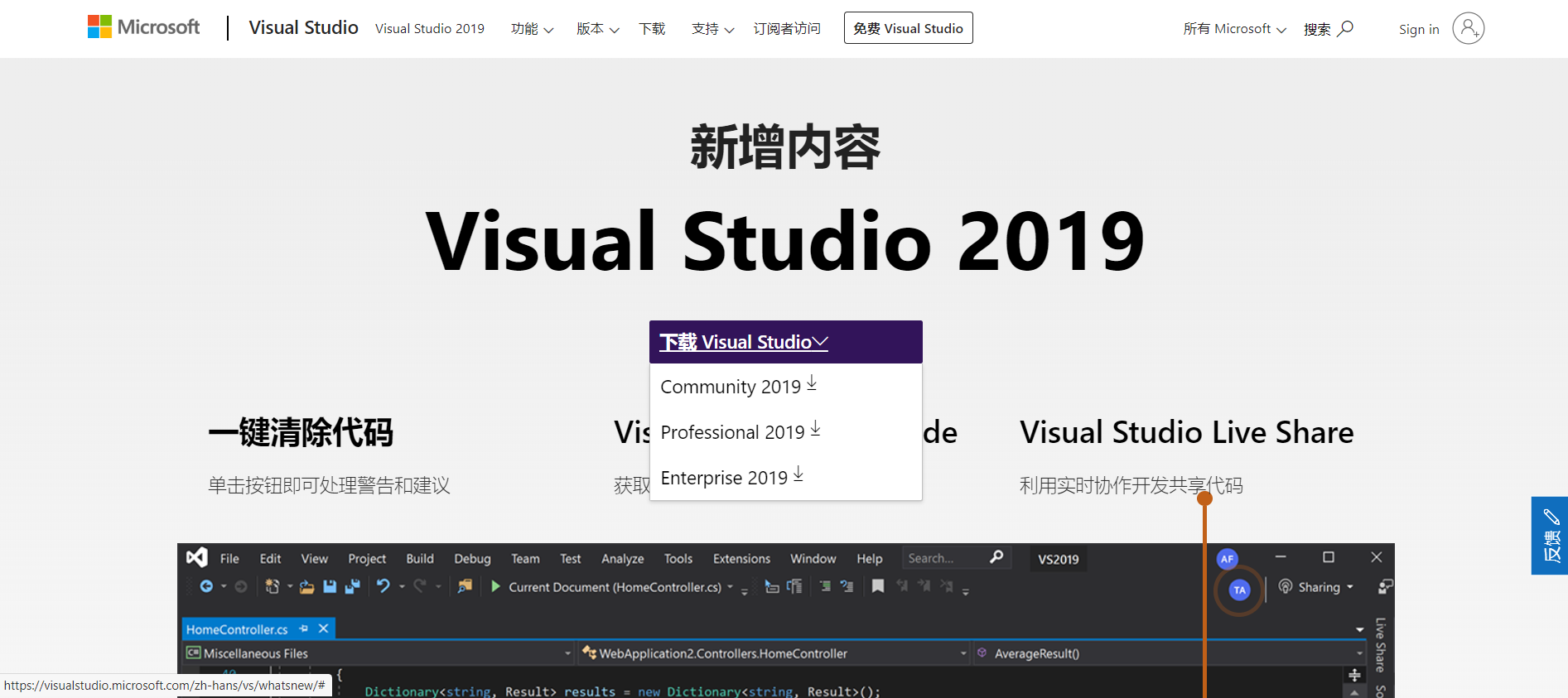Open the Team menu in IDE

[x=525, y=558]
